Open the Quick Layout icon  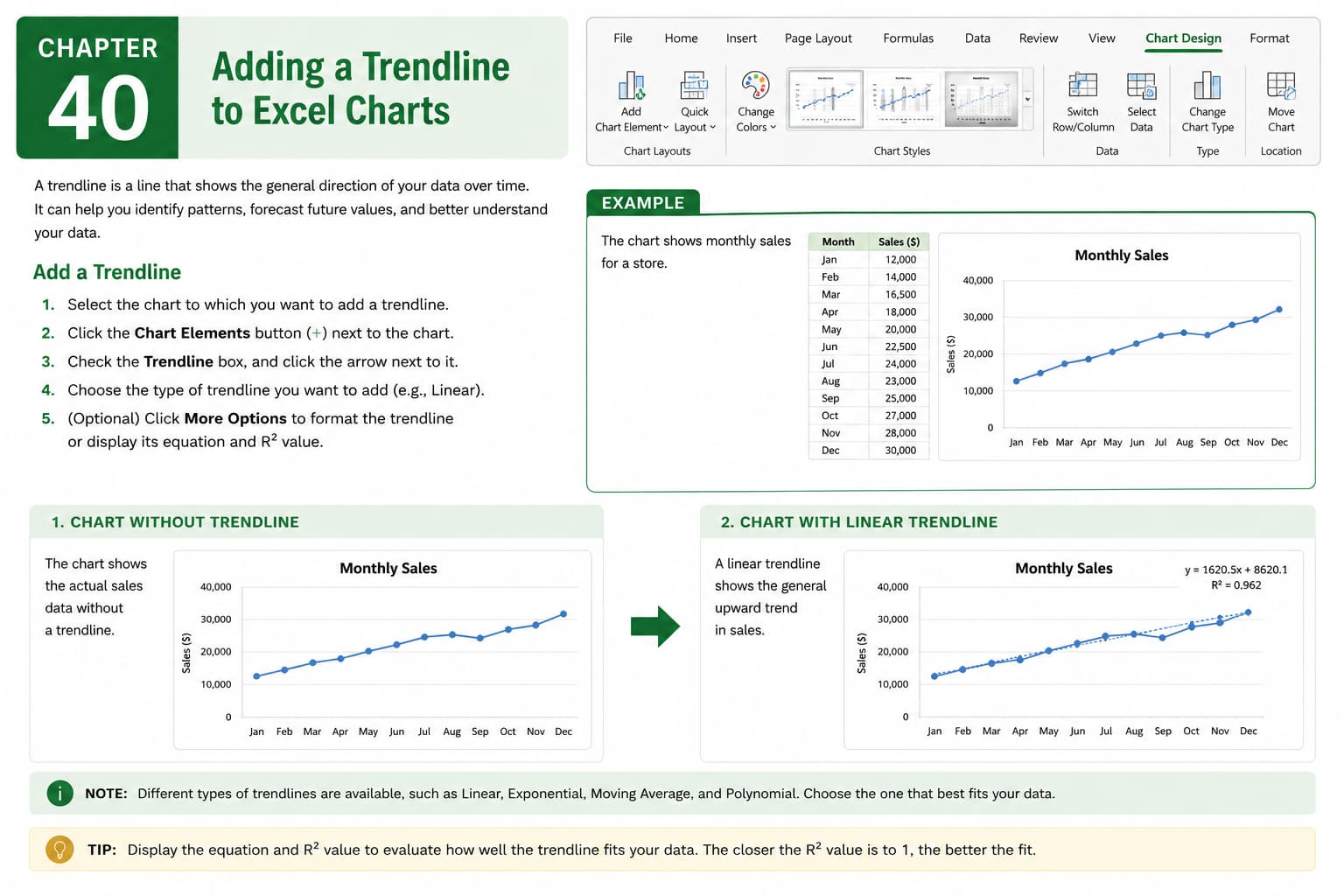coord(695,86)
